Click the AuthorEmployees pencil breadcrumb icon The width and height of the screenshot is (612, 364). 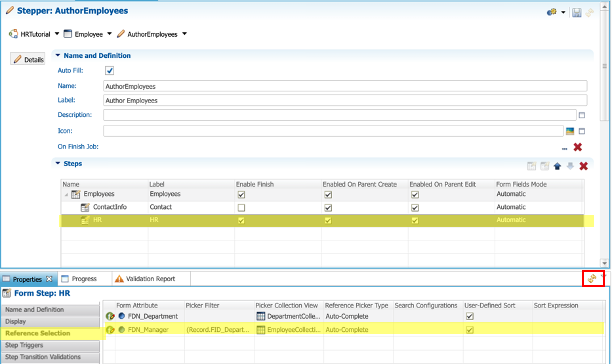coord(121,34)
